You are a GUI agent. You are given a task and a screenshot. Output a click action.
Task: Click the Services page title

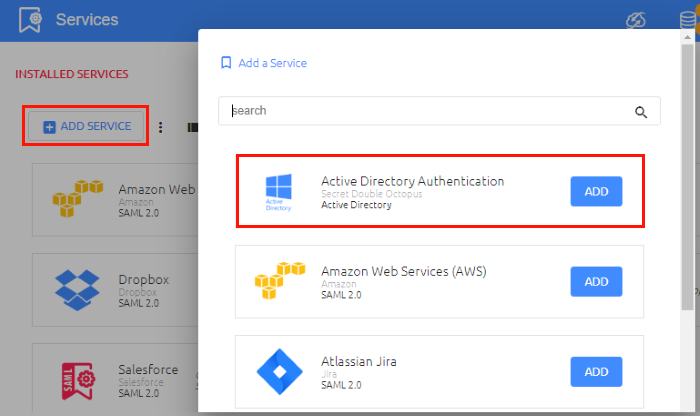87,20
